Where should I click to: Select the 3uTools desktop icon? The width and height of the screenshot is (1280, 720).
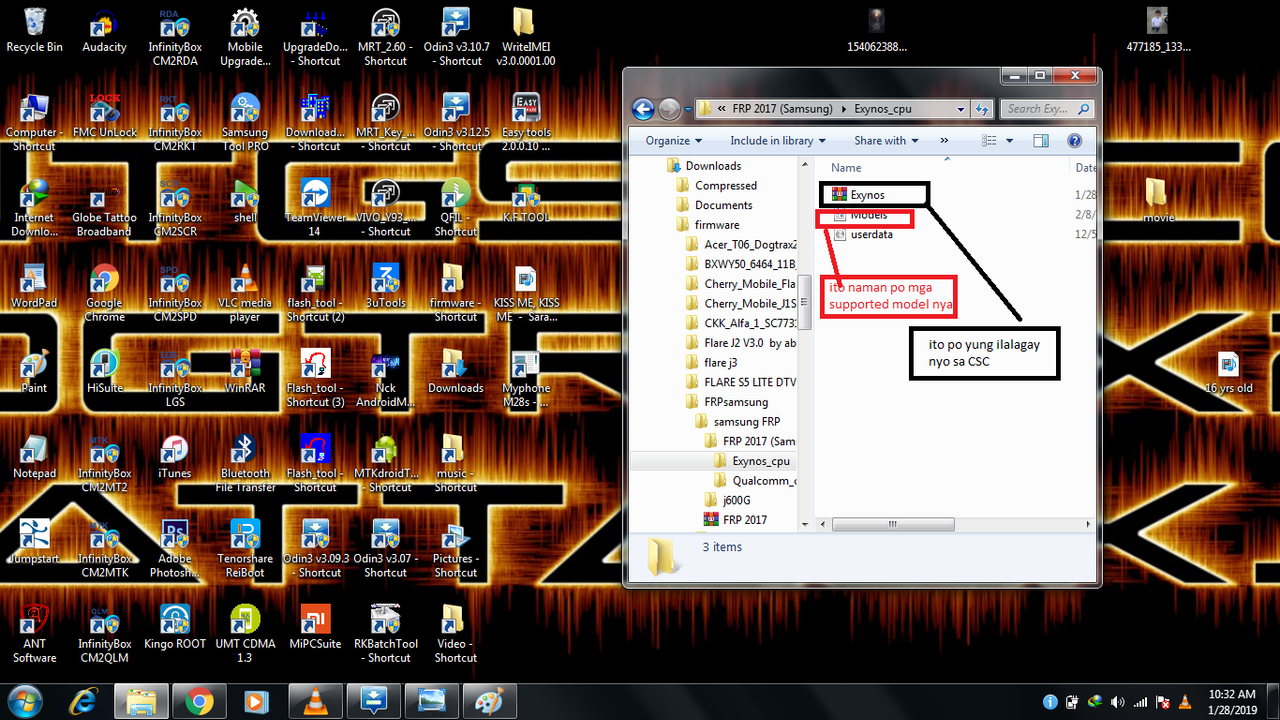385,285
